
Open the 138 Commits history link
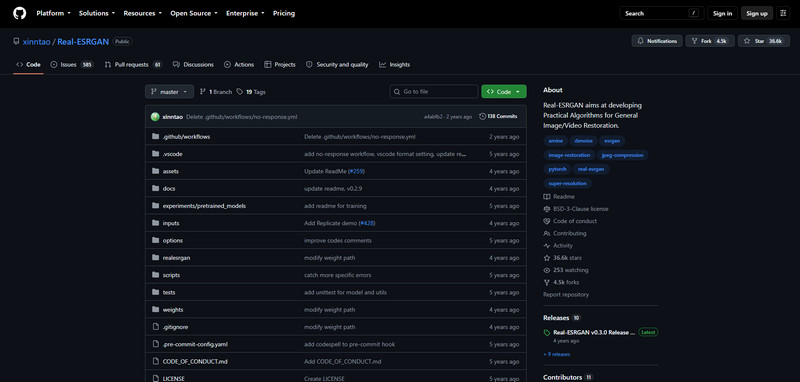coord(498,117)
